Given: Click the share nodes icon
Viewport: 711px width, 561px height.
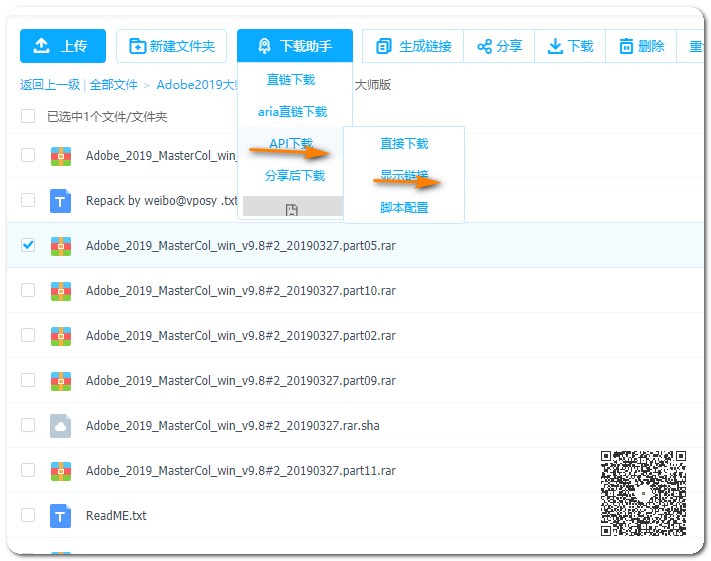Looking at the screenshot, I should (x=485, y=46).
